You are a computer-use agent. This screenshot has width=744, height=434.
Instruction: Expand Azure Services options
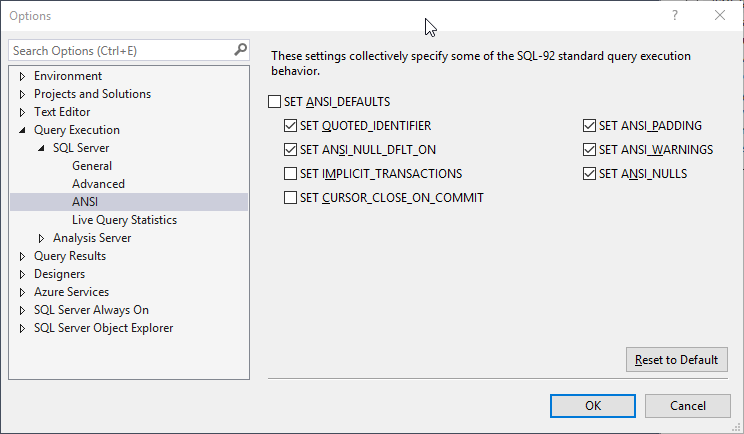[x=22, y=292]
